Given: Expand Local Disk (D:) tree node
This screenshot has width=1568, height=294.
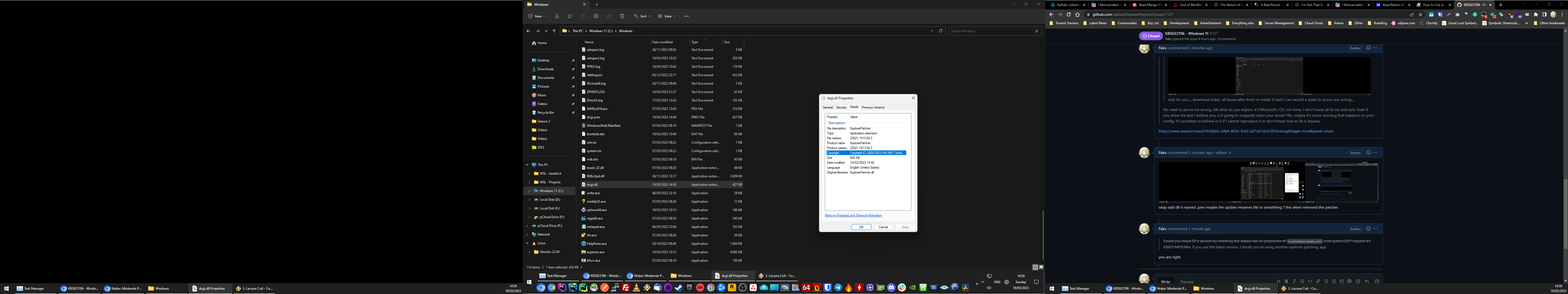Looking at the screenshot, I should click(529, 200).
